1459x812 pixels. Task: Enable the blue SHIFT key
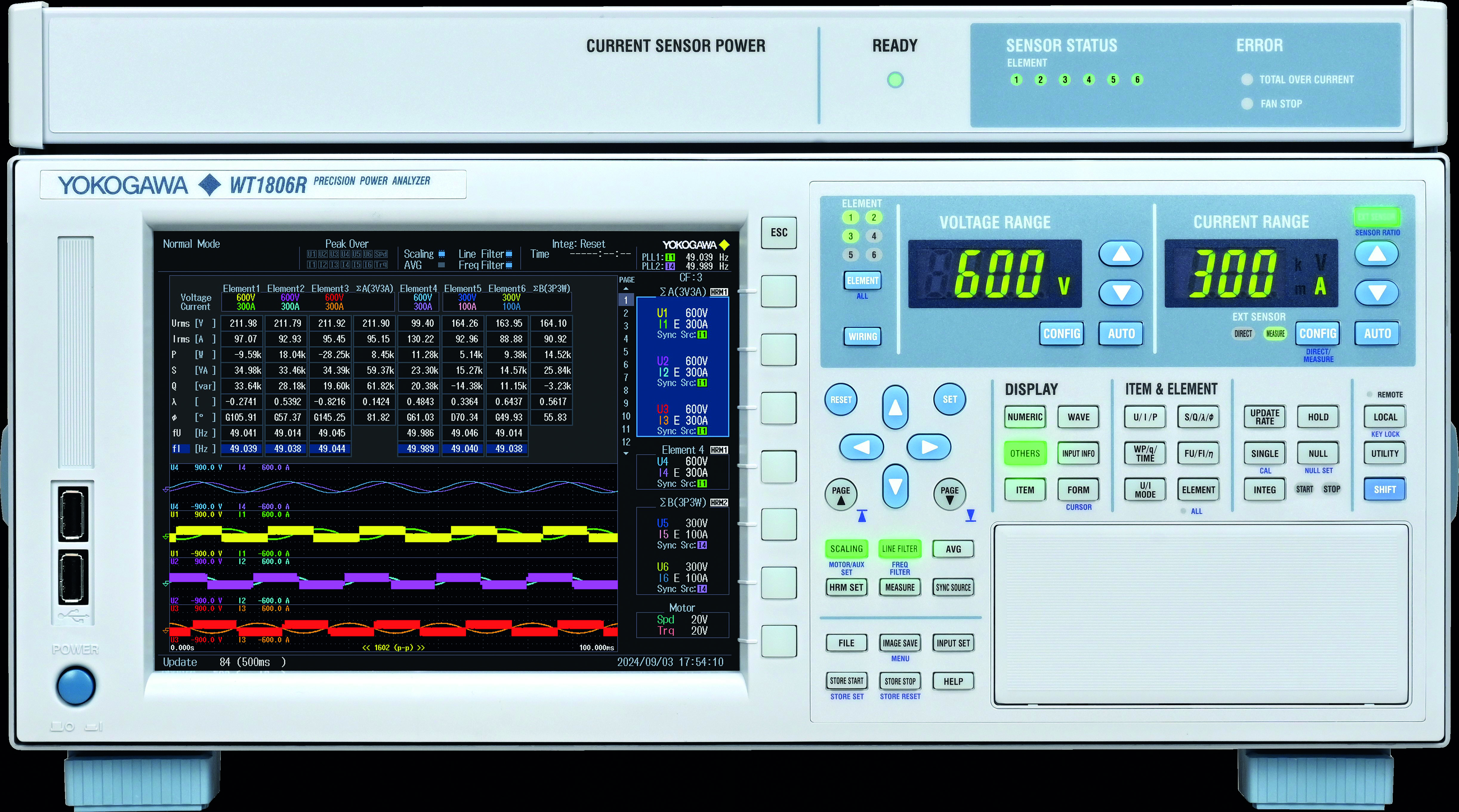[x=1385, y=489]
